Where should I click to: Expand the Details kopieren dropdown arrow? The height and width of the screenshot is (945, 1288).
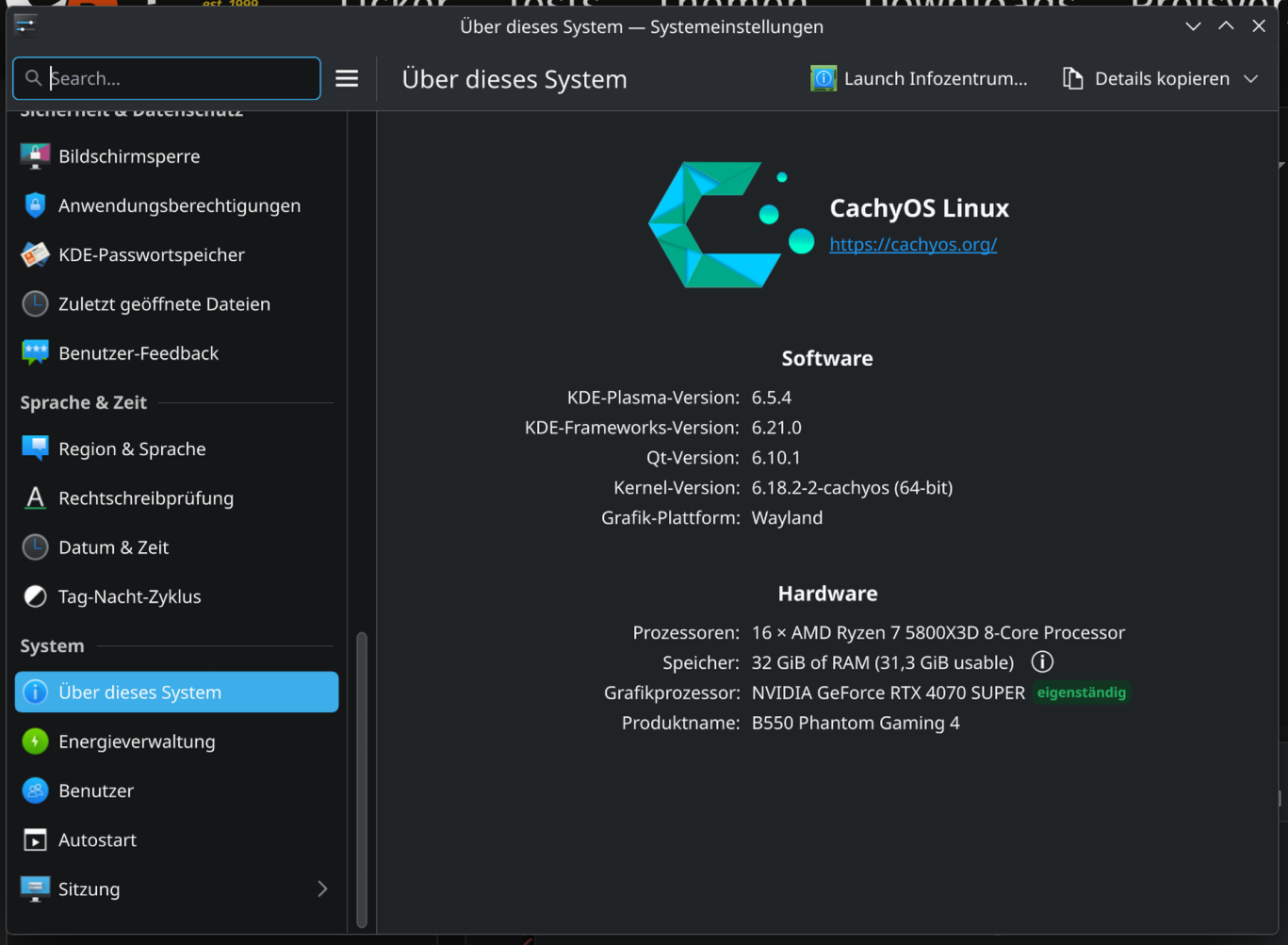pos(1251,79)
